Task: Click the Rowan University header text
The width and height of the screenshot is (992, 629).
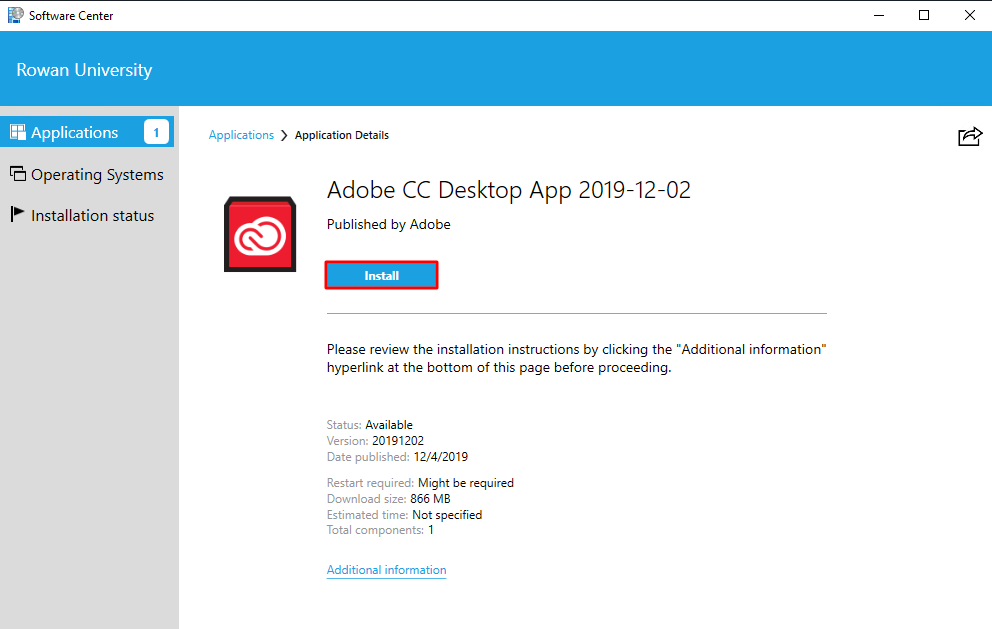Action: click(84, 70)
